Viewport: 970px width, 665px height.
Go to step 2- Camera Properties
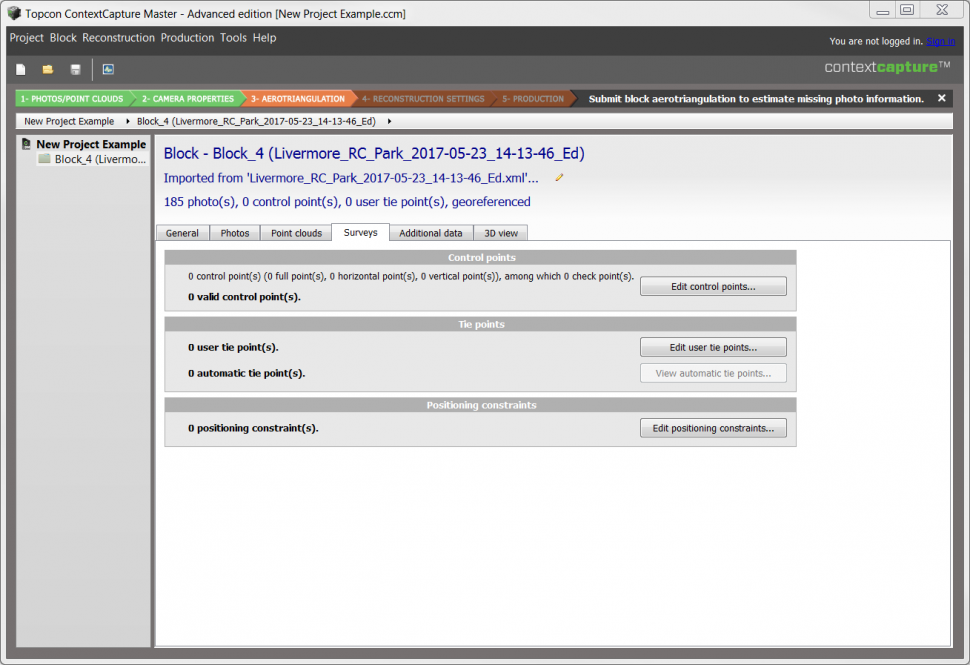click(187, 98)
